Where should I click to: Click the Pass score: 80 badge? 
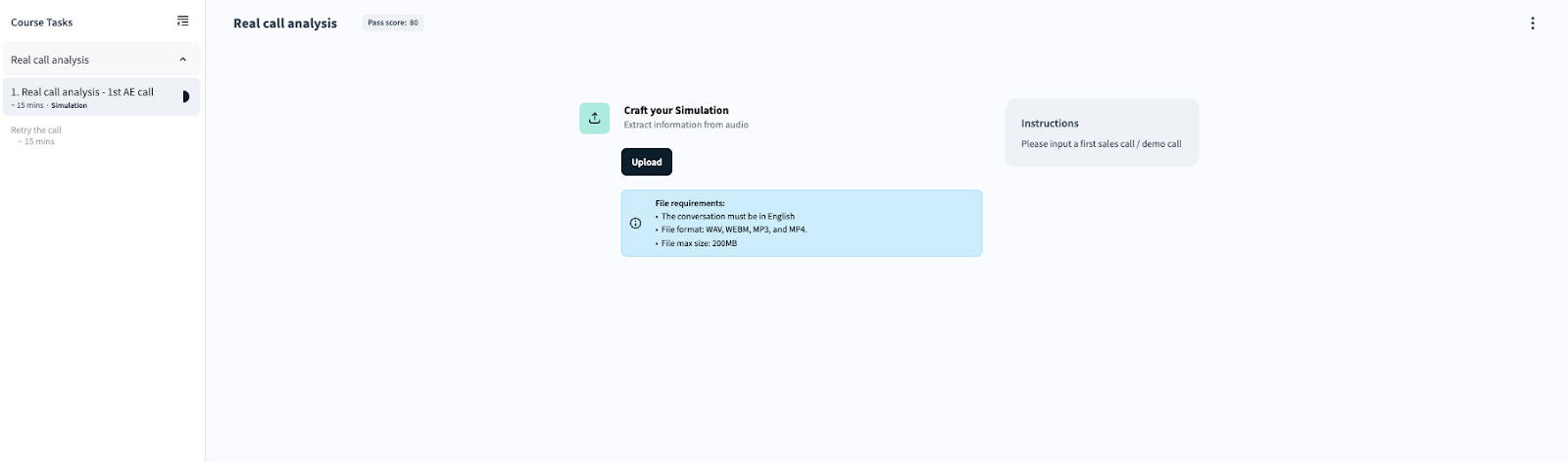[x=392, y=23]
